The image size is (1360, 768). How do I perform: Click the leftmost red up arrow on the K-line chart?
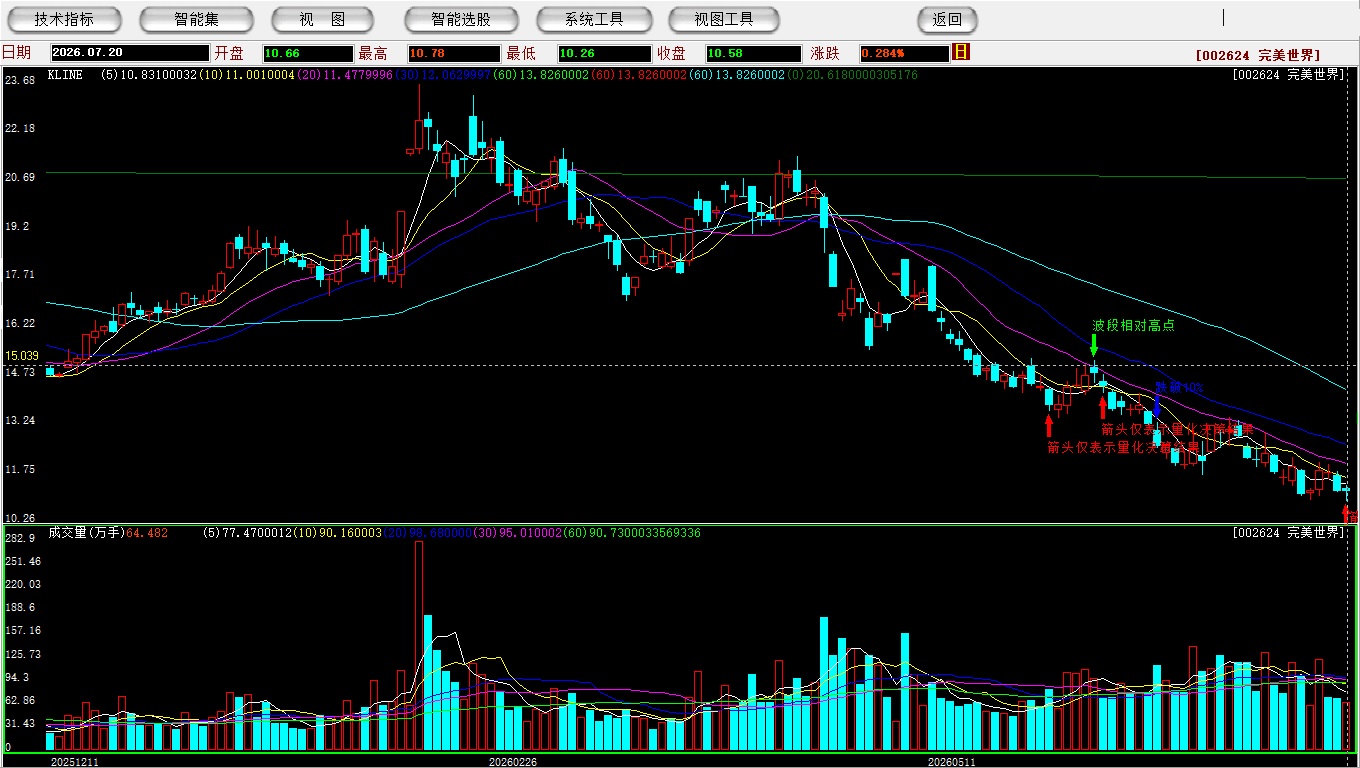1048,425
